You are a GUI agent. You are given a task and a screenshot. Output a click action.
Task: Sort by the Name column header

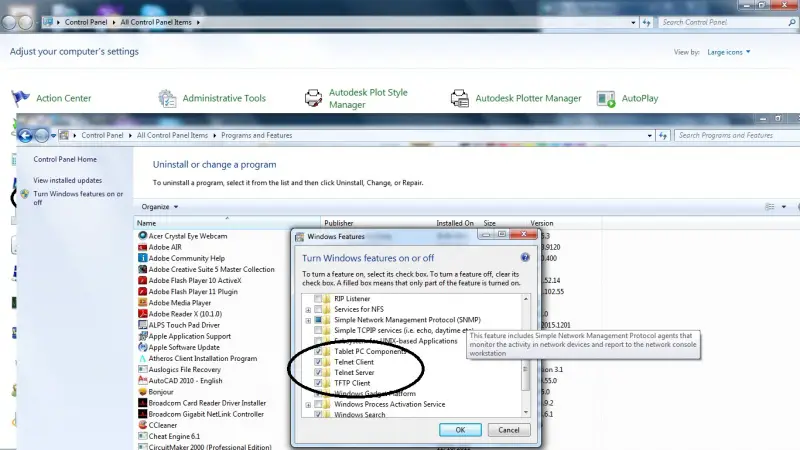point(227,223)
